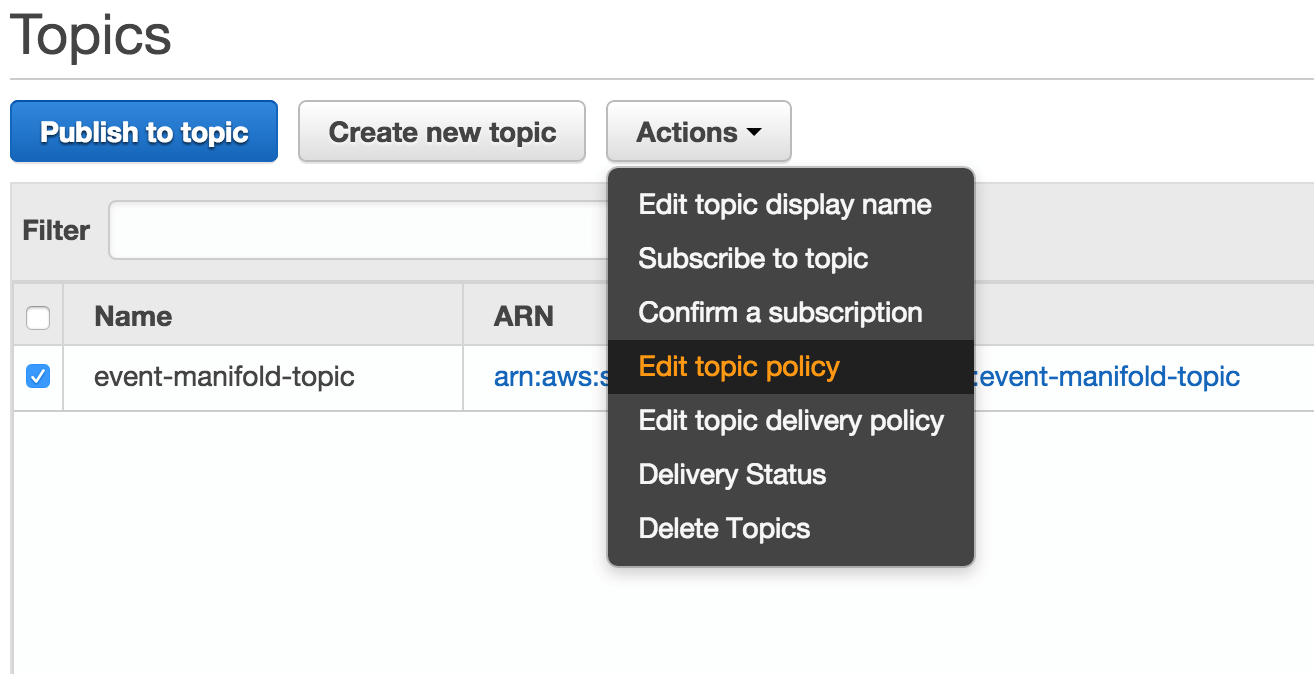Click the Filter label

tap(55, 230)
